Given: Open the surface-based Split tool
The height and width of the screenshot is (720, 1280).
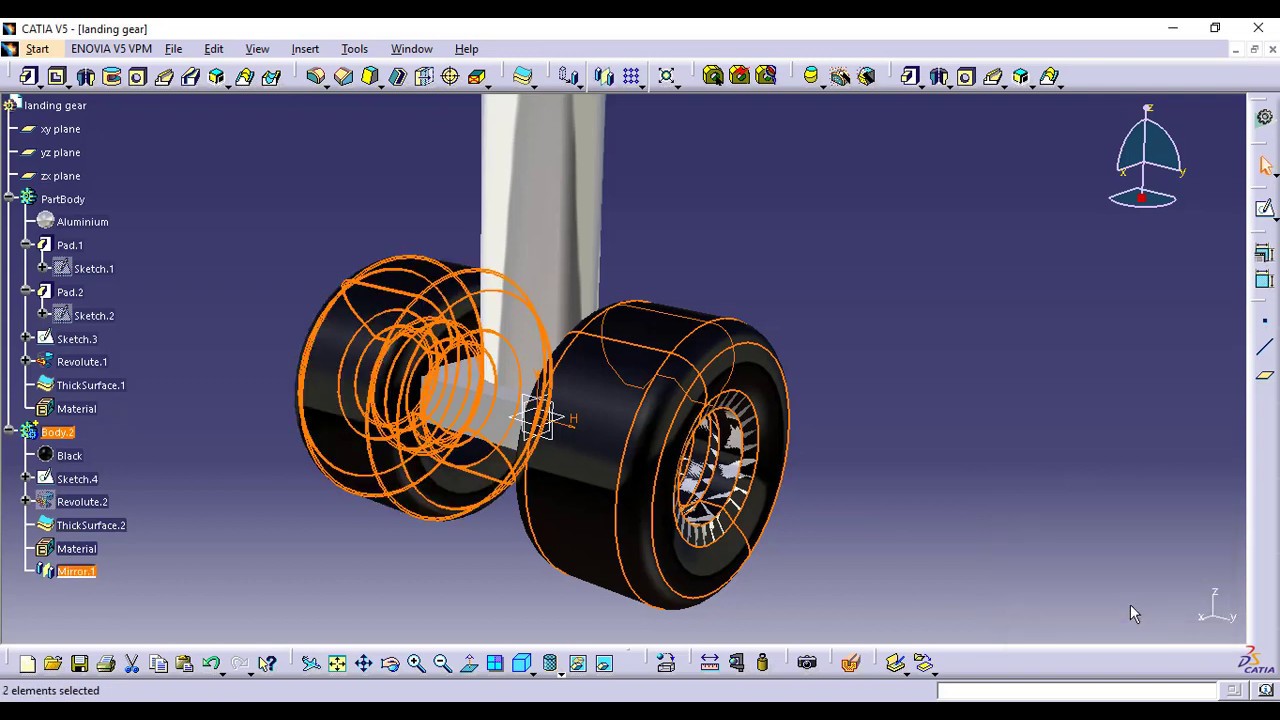Looking at the screenshot, I should [x=523, y=76].
